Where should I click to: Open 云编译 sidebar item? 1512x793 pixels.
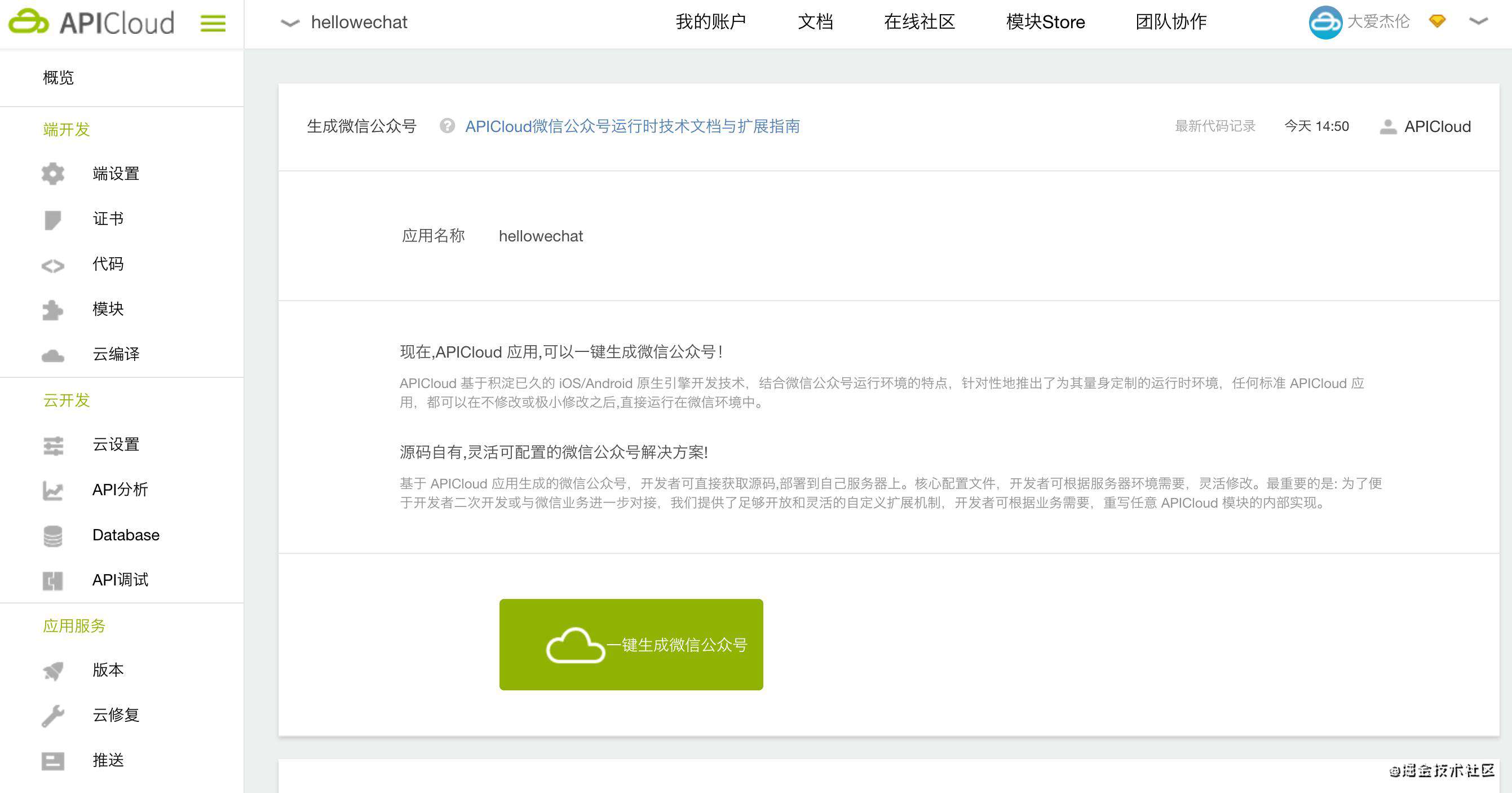point(116,354)
